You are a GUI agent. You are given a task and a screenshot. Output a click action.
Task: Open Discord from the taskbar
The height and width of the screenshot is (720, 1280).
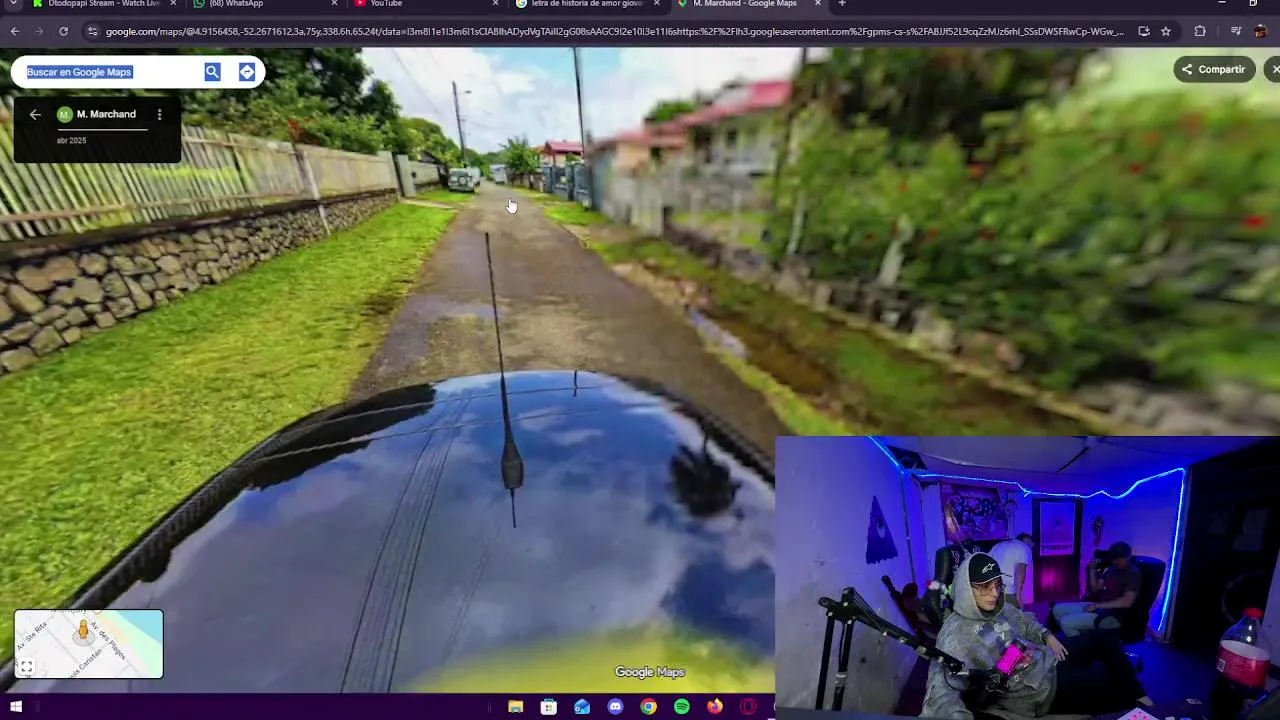pyautogui.click(x=615, y=707)
